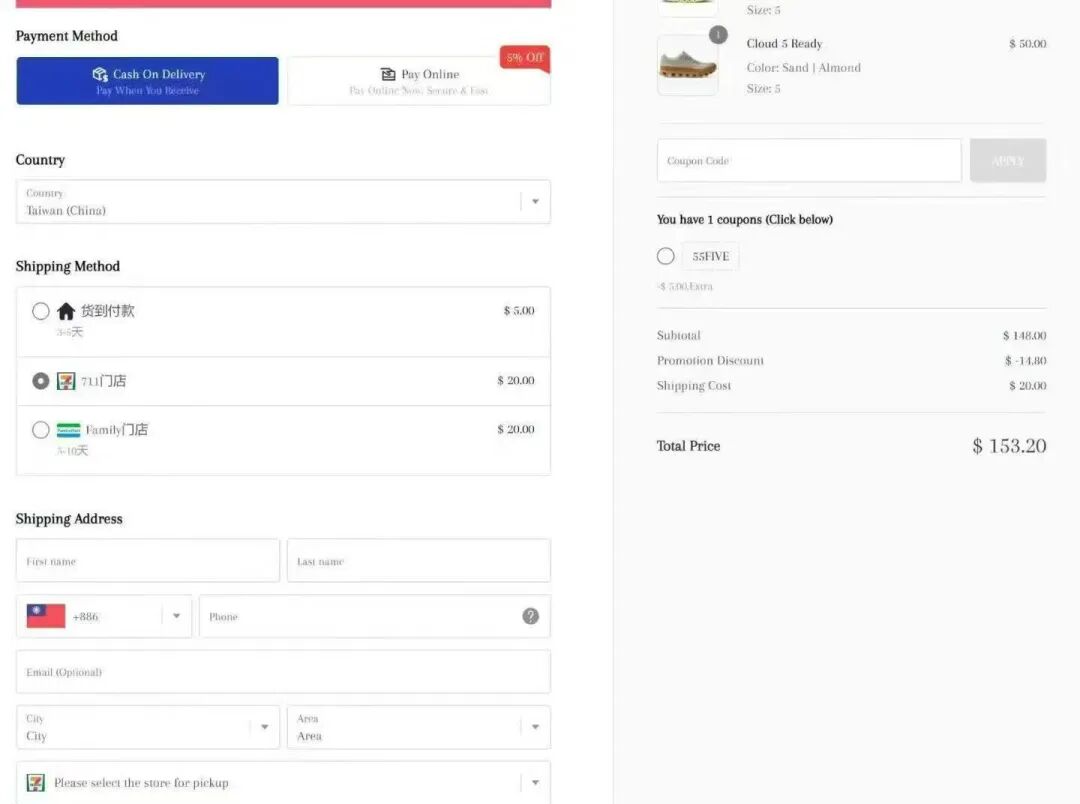Click the APPLY coupon button
1080x804 pixels.
[x=1008, y=161]
